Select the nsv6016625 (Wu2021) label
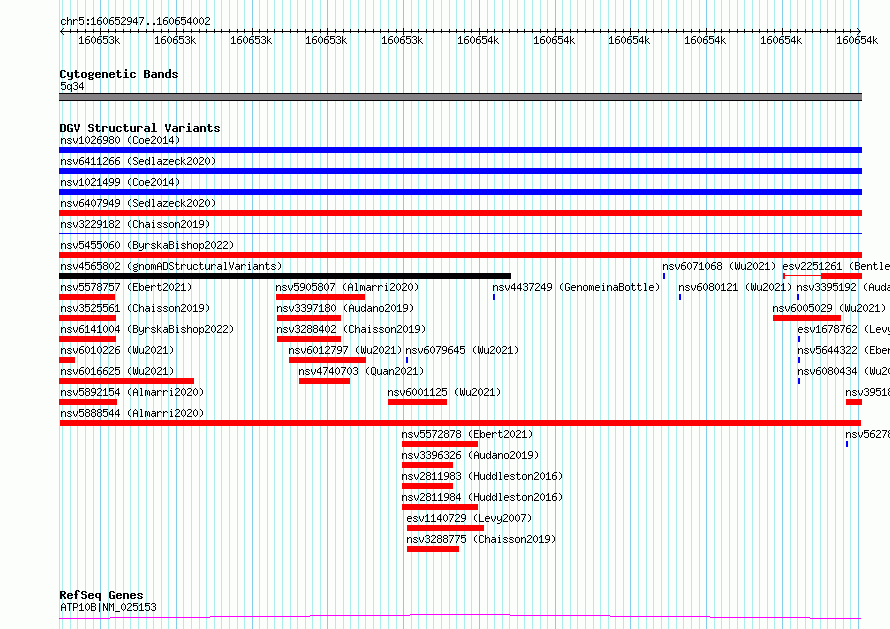The height and width of the screenshot is (629, 890). tap(117, 371)
